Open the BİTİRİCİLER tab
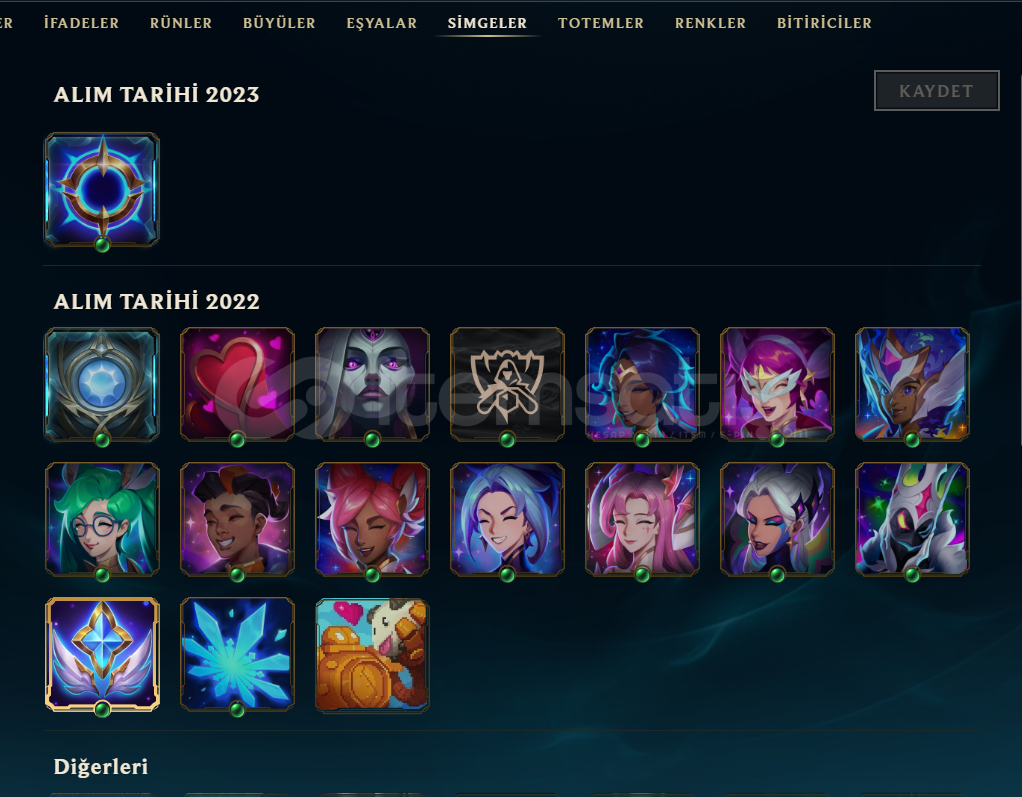This screenshot has height=797, width=1022. pos(825,23)
